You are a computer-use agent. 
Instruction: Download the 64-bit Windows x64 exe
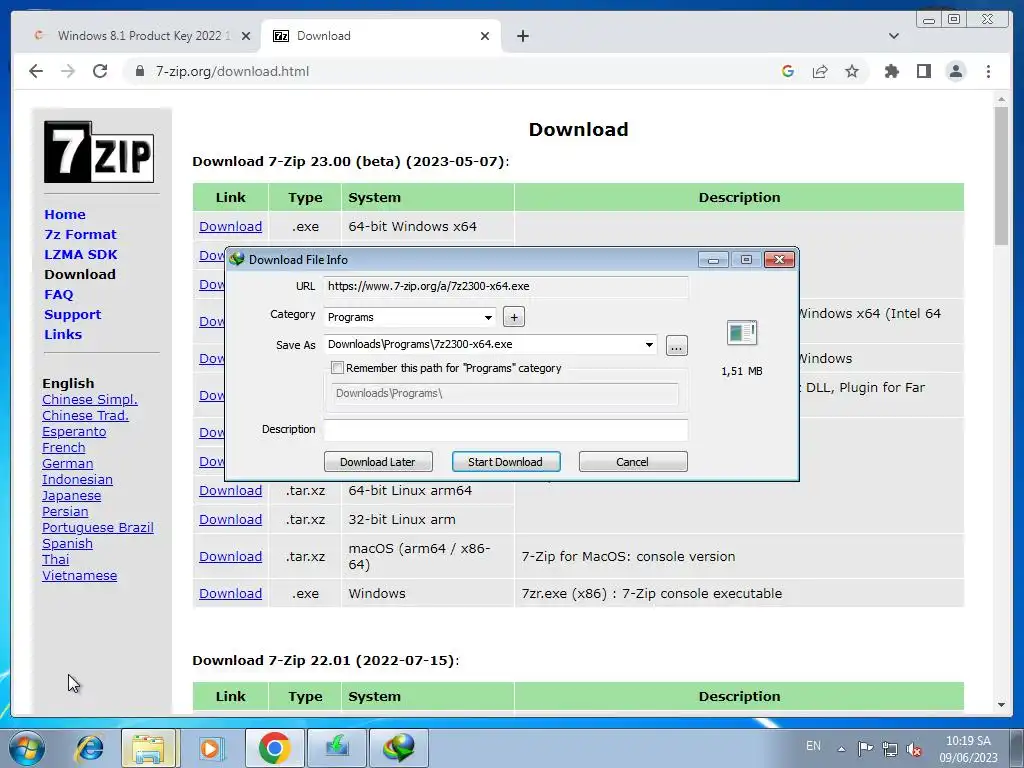[x=231, y=227]
